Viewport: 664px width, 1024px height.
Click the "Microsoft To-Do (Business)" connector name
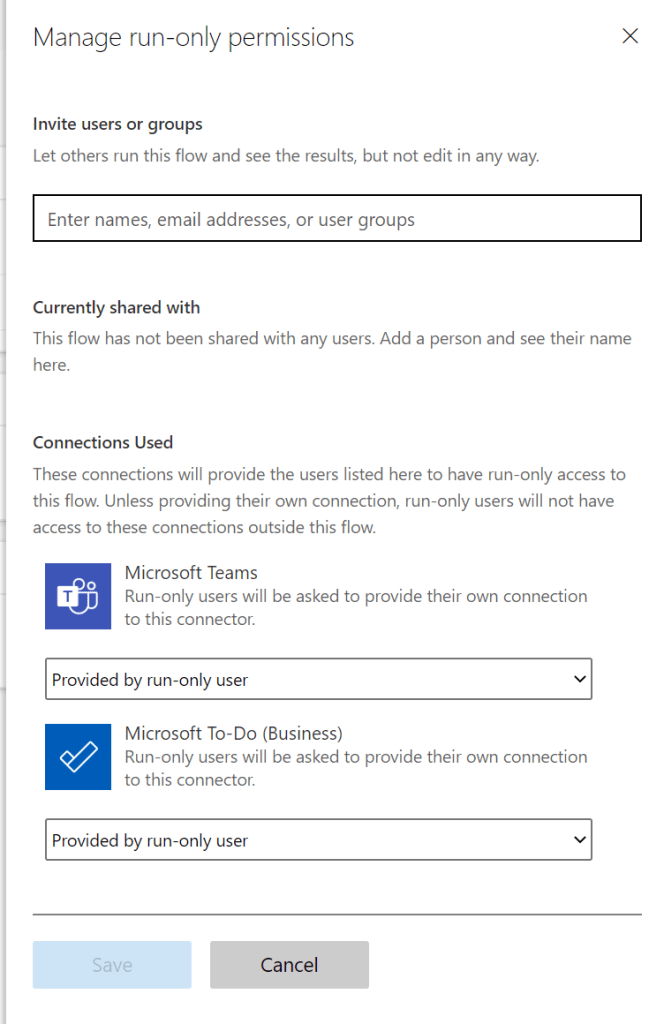(233, 734)
